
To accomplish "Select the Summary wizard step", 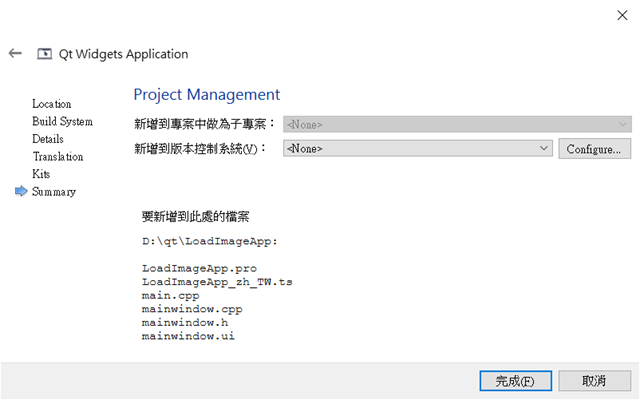I will 54,192.
